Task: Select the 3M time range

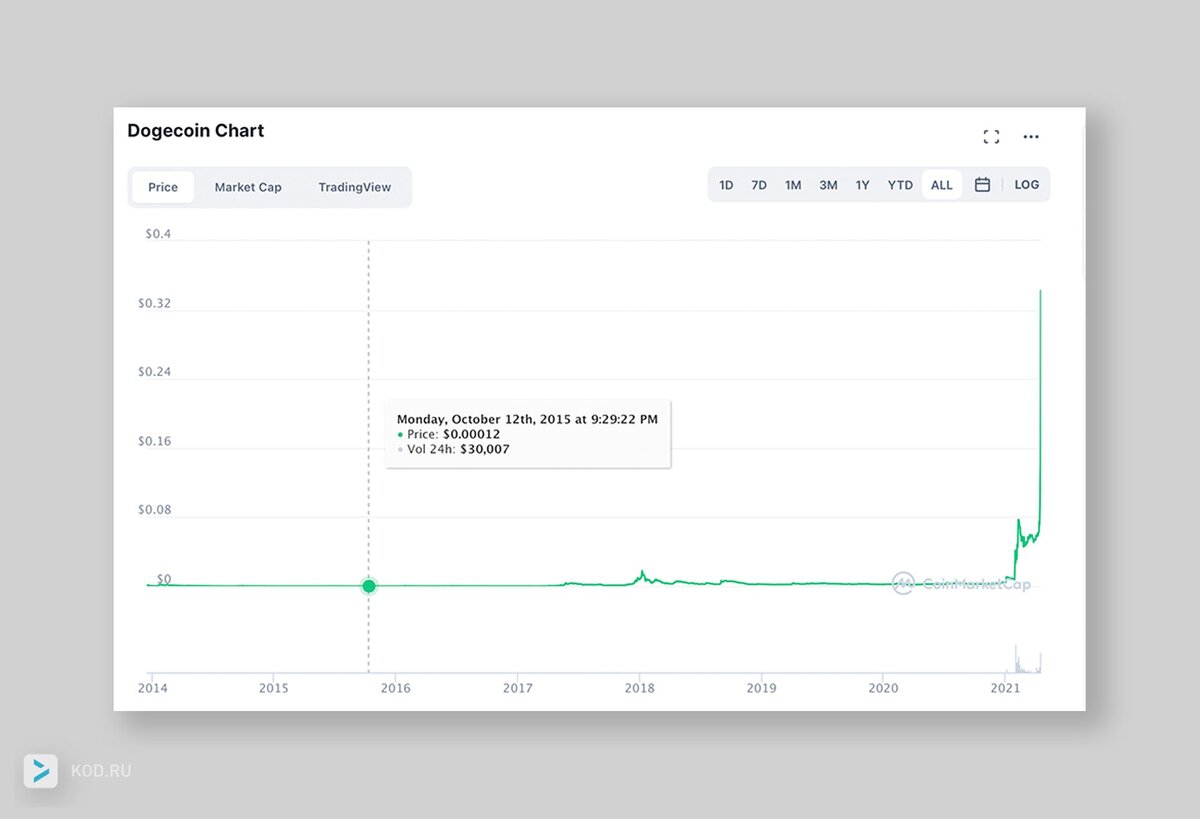Action: [828, 185]
